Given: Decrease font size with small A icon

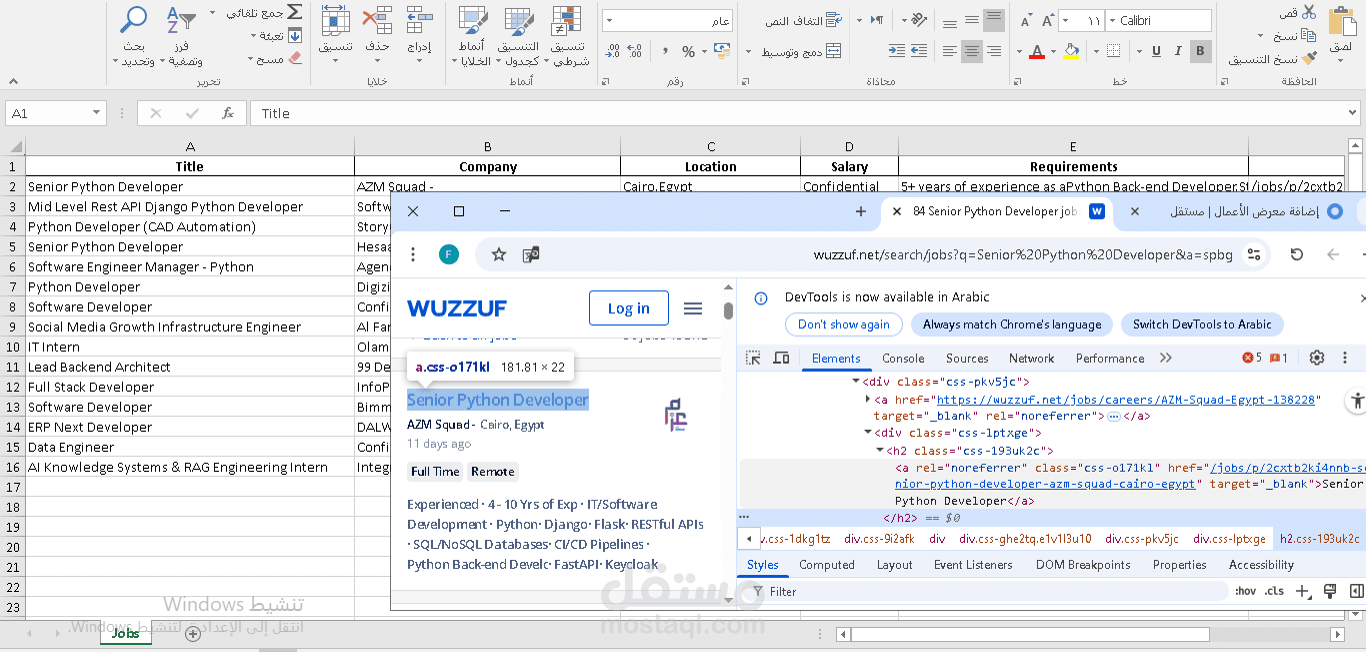Looking at the screenshot, I should [1025, 20].
